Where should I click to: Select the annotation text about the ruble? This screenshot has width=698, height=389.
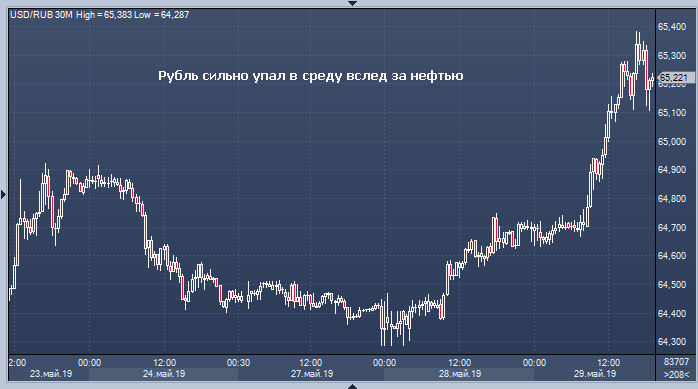(311, 76)
